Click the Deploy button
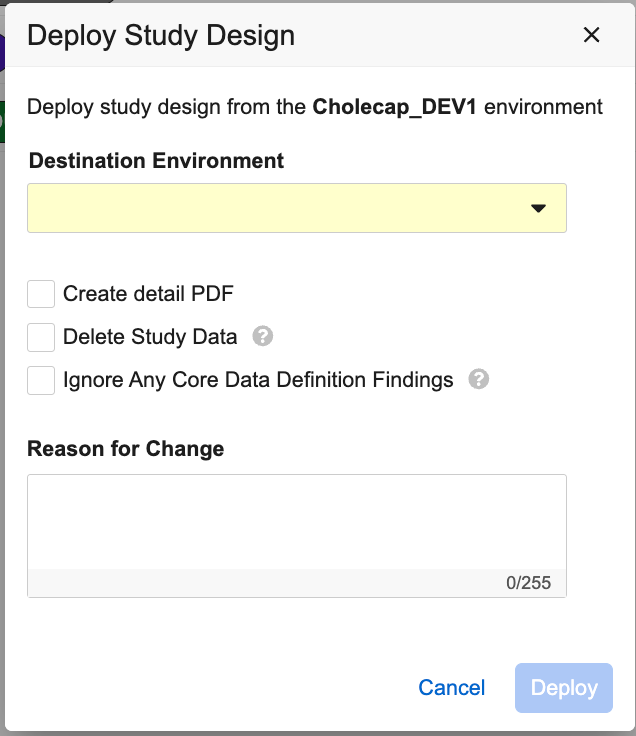This screenshot has height=736, width=636. (564, 688)
